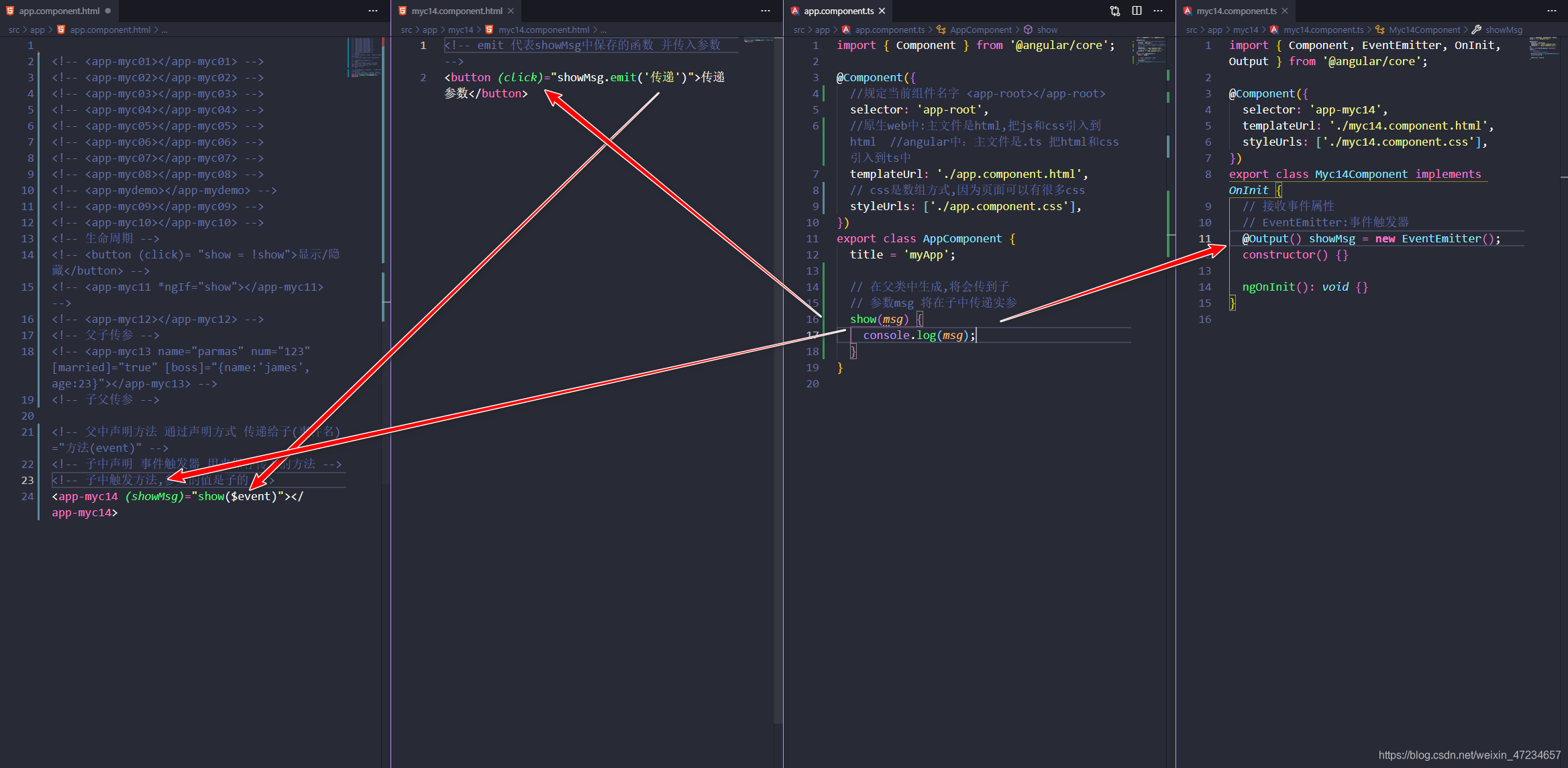The width and height of the screenshot is (1568, 768).
Task: Click 'show(msg)' method declaration in app.component.ts
Action: tap(879, 319)
